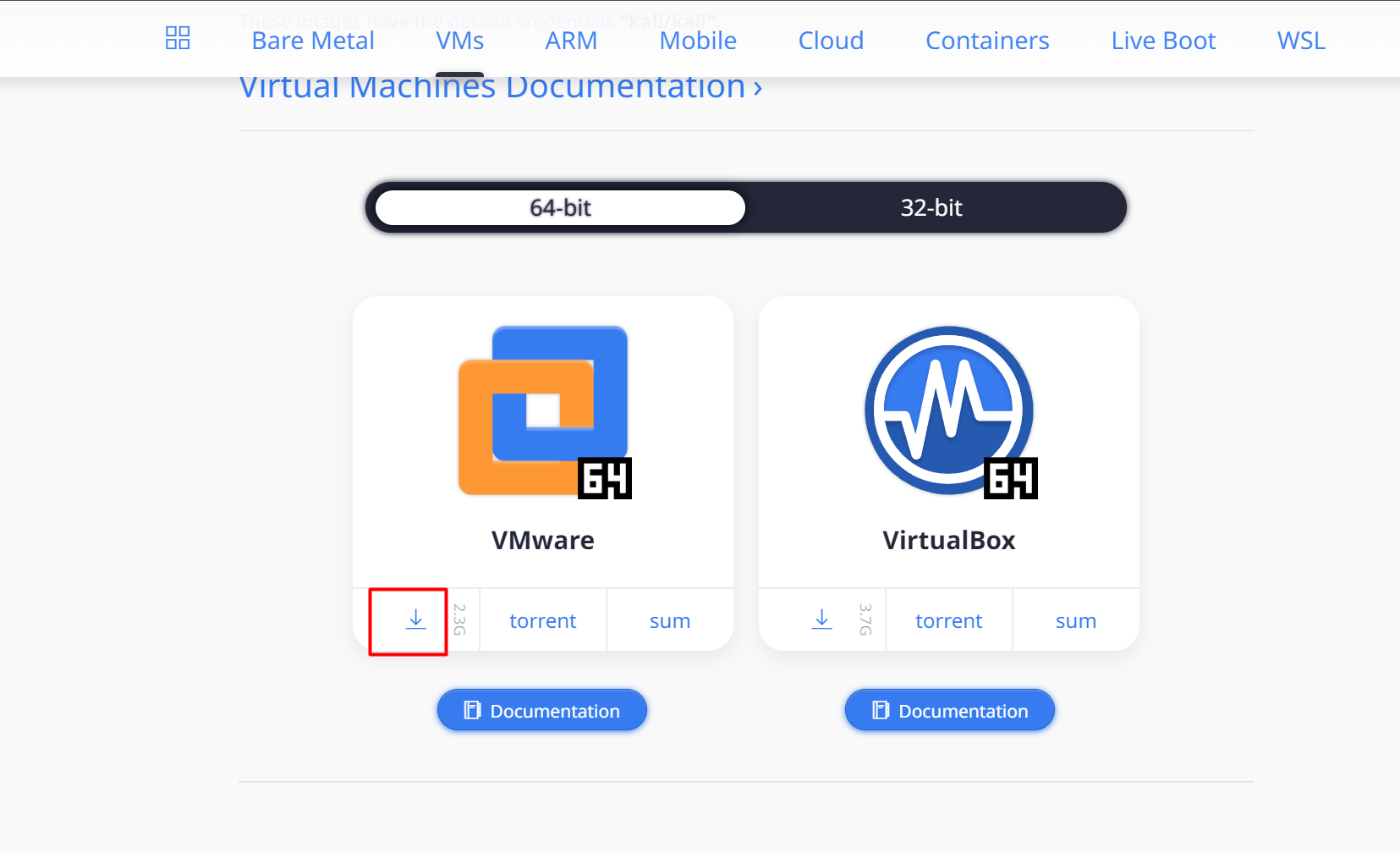Click the grid overview icon in navbar
Image resolution: width=1400 pixels, height=853 pixels.
point(178,38)
